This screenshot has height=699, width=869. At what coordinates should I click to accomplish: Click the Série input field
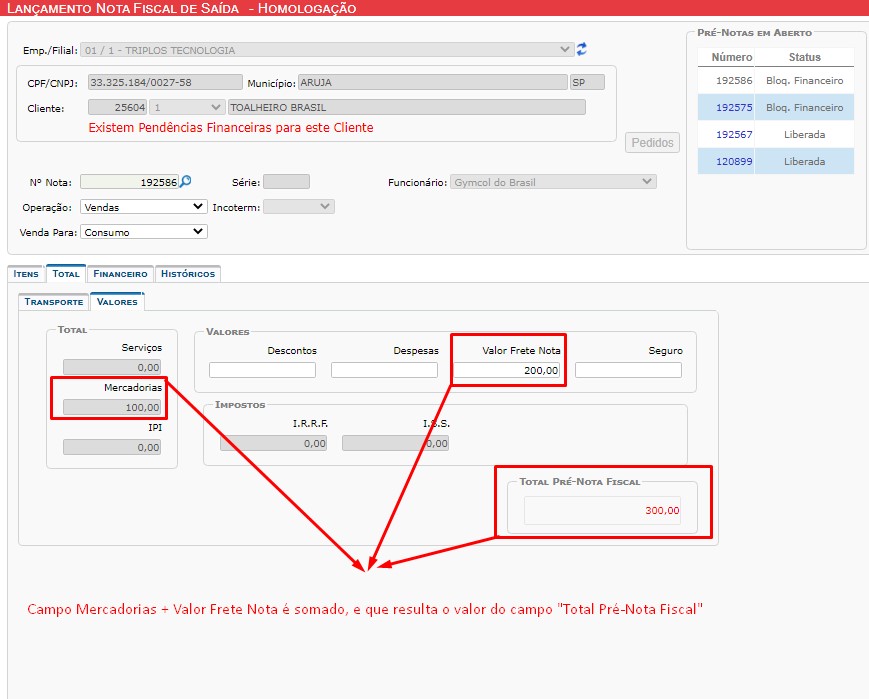click(286, 182)
